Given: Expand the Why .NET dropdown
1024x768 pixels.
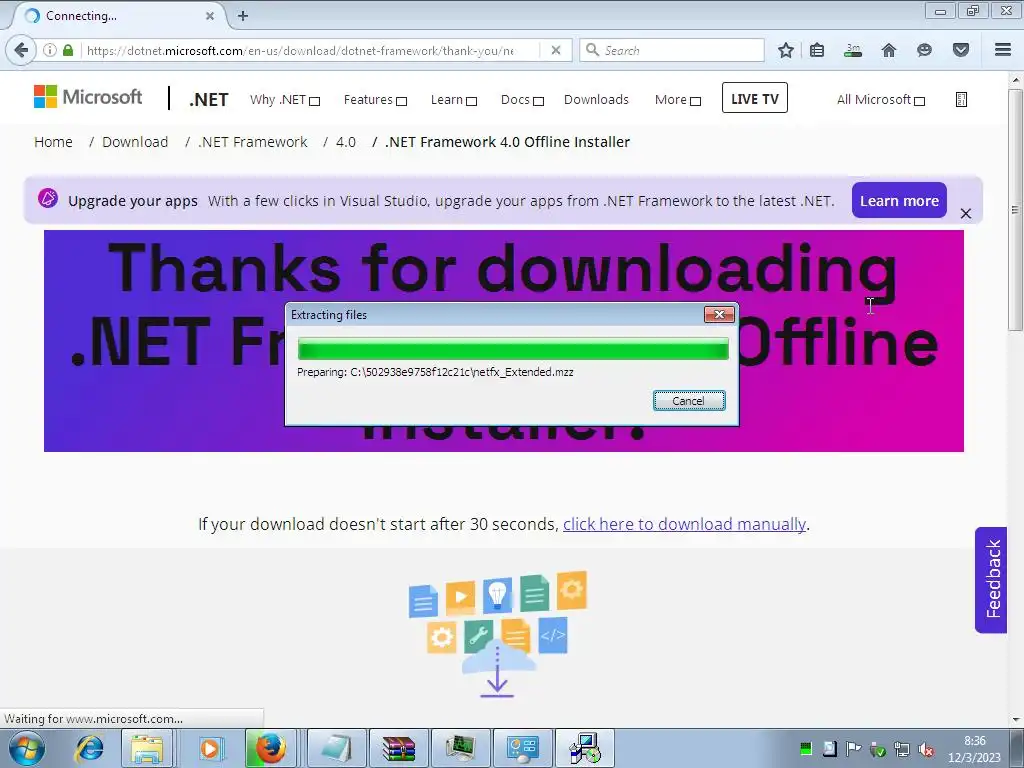Looking at the screenshot, I should pos(285,100).
